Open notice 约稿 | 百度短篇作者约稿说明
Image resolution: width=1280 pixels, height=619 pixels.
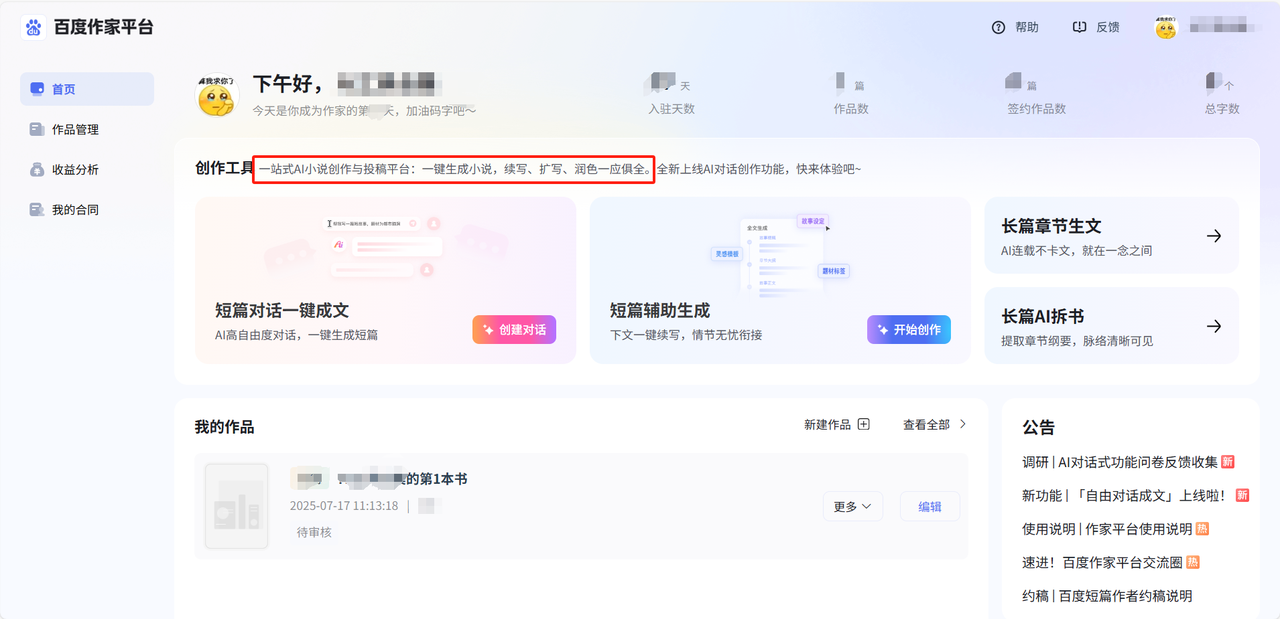[1107, 596]
